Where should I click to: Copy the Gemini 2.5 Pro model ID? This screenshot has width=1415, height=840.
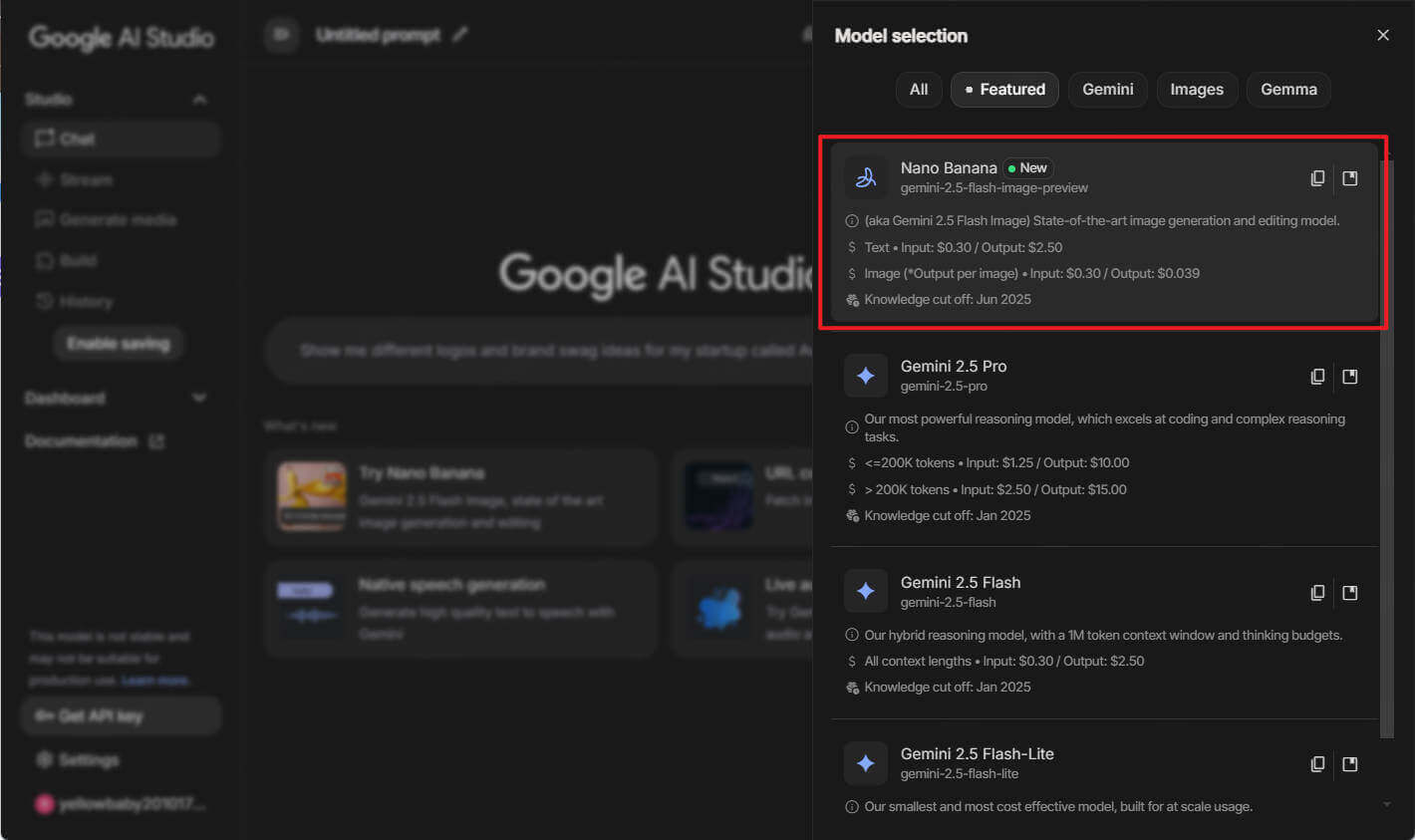1317,377
